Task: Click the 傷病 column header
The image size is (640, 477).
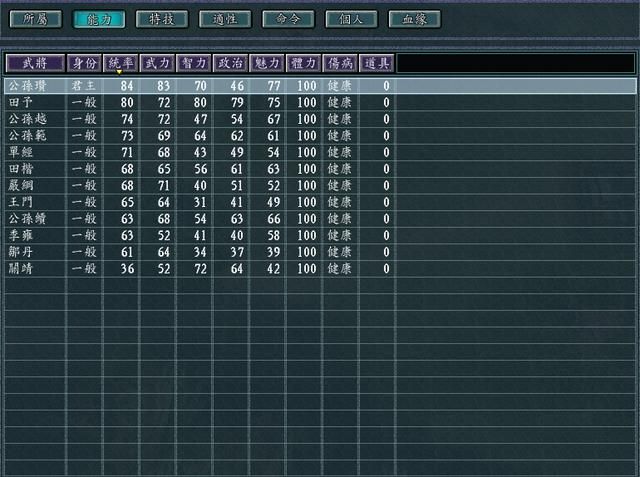Action: (x=340, y=63)
